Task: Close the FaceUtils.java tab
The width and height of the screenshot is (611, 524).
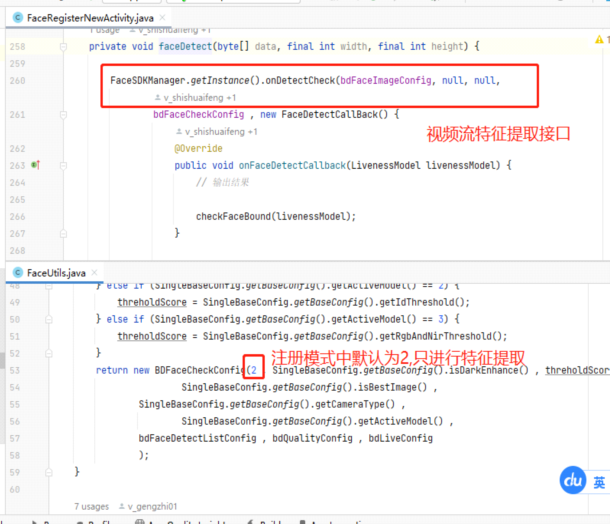Action: pos(94,272)
